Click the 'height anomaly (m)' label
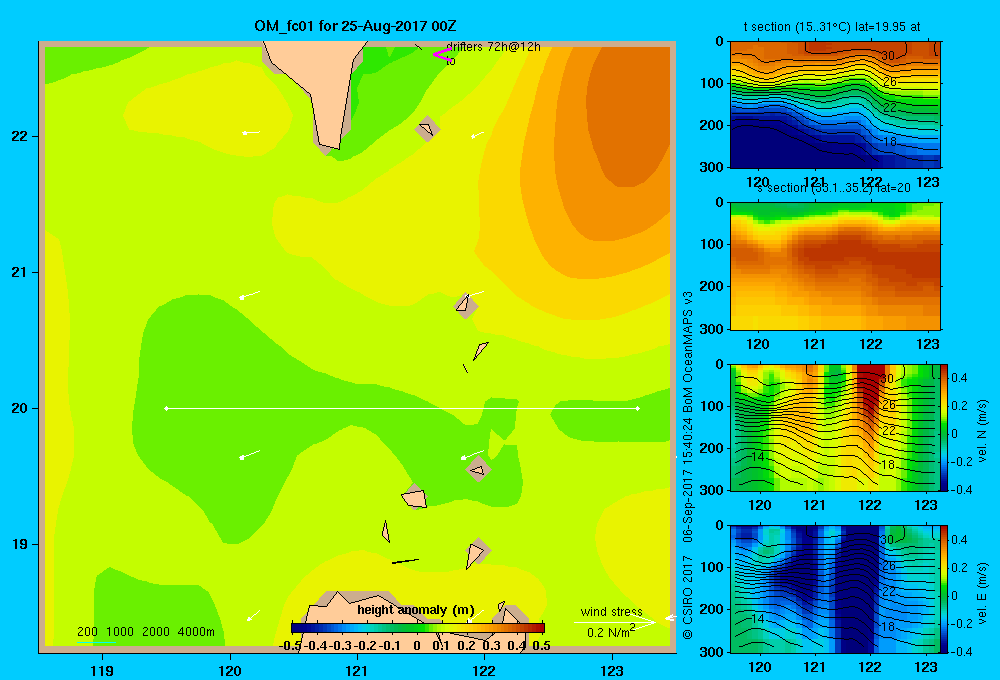This screenshot has width=1000, height=680. point(415,610)
